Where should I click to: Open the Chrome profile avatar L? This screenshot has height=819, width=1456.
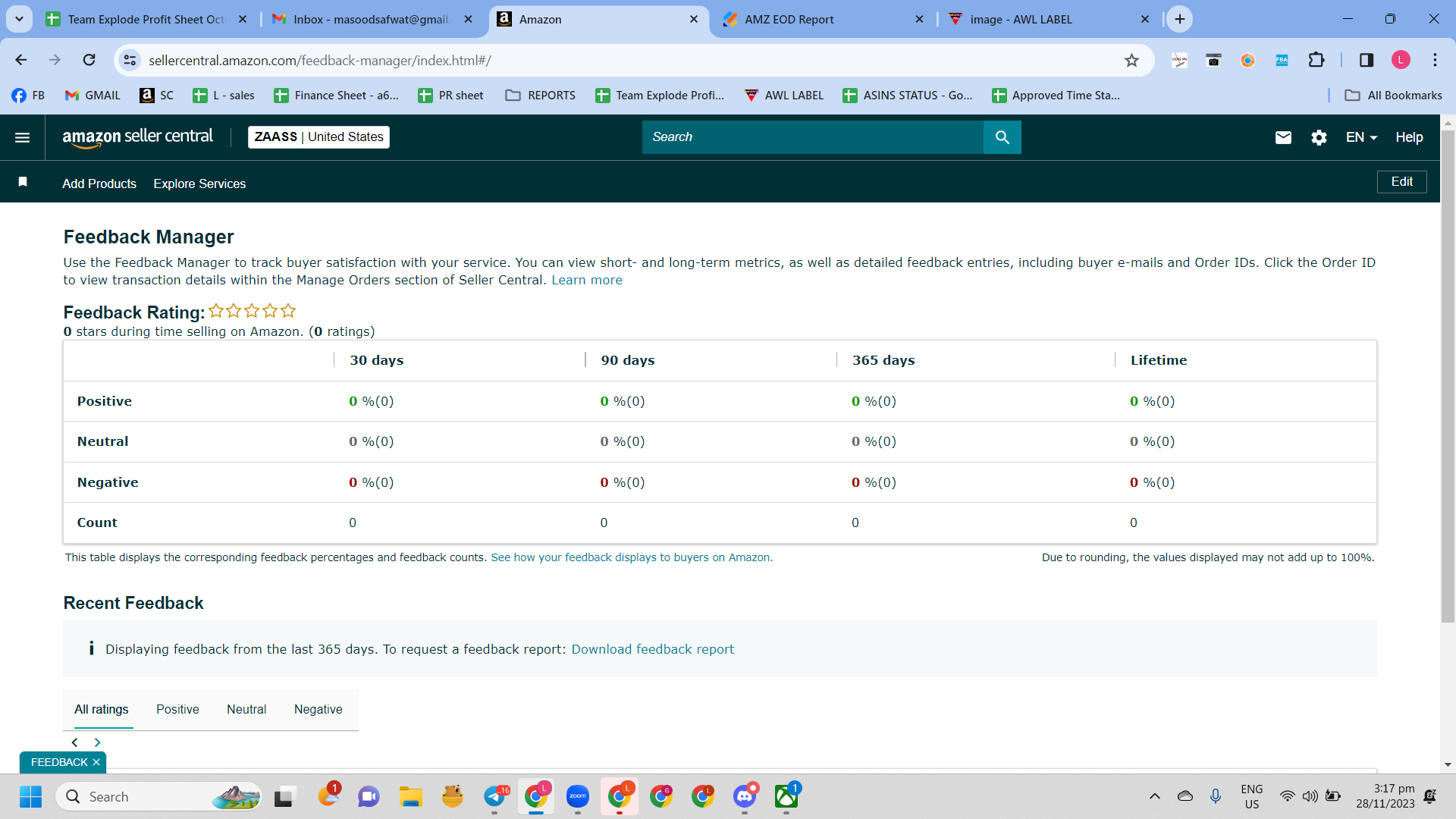[1401, 60]
